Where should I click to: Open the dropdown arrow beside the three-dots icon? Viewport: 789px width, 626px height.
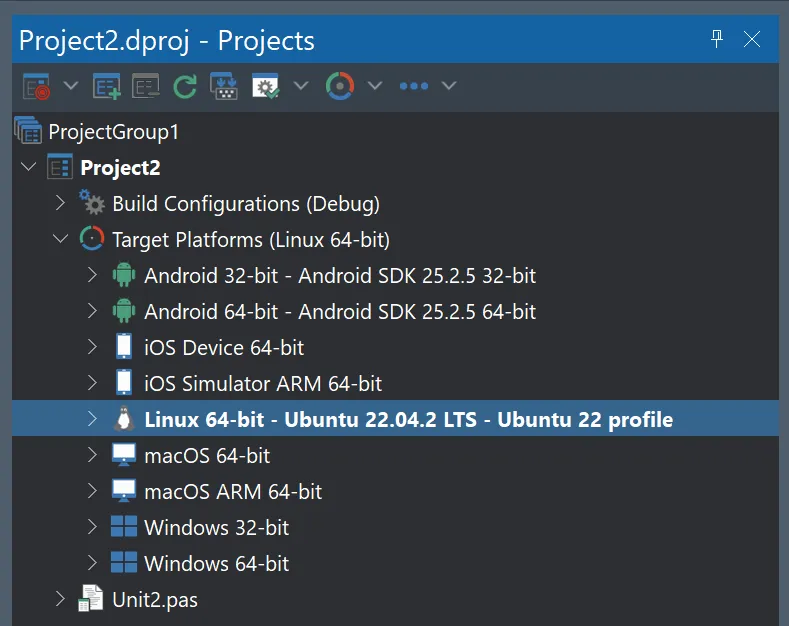tap(449, 86)
